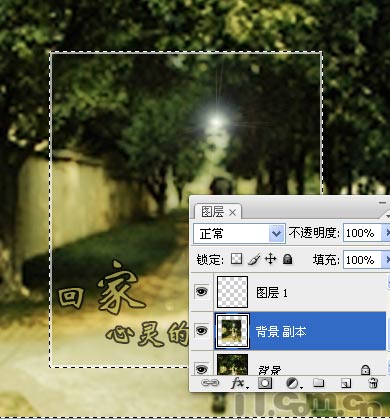This screenshot has height=420, width=390.
Task: Expand the 填充 slider arrow
Action: point(387,259)
